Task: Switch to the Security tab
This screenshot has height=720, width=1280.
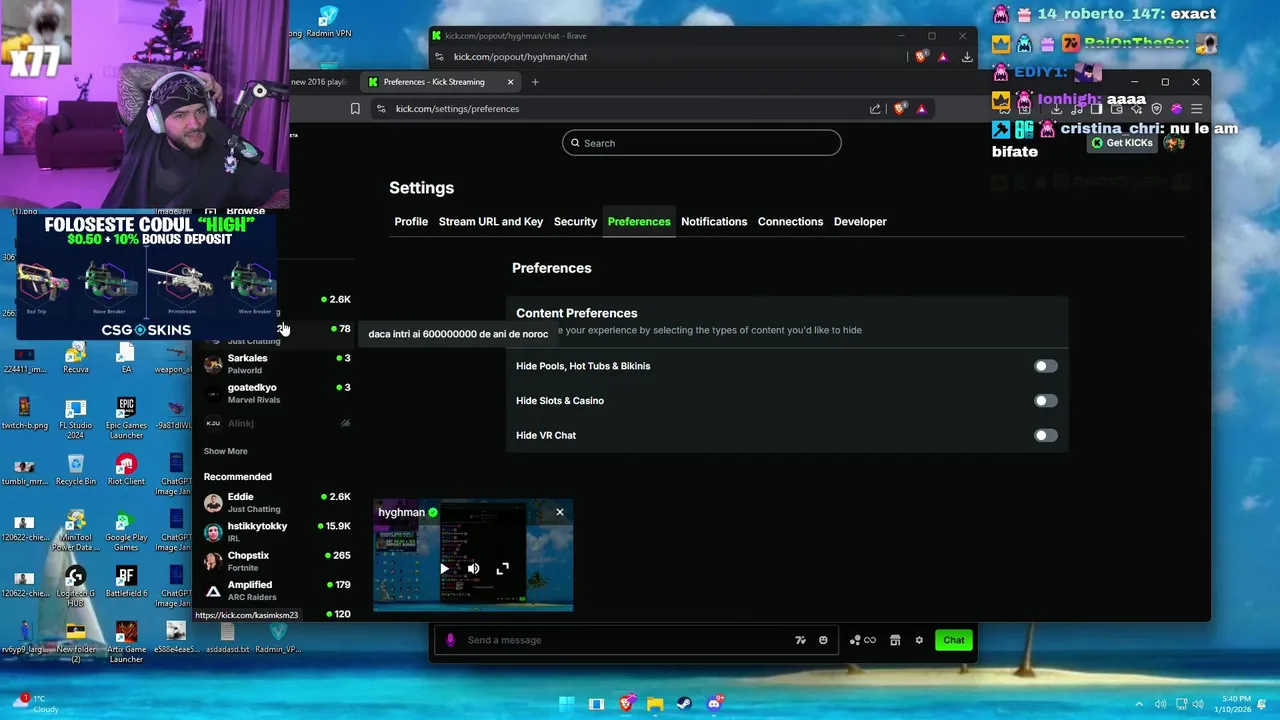Action: click(x=575, y=222)
